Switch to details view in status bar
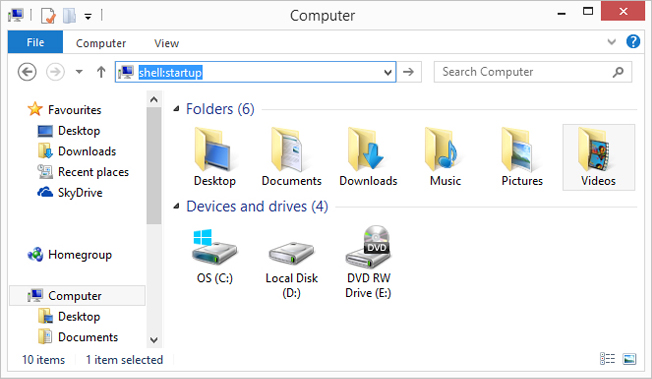The height and width of the screenshot is (379, 652). [607, 359]
